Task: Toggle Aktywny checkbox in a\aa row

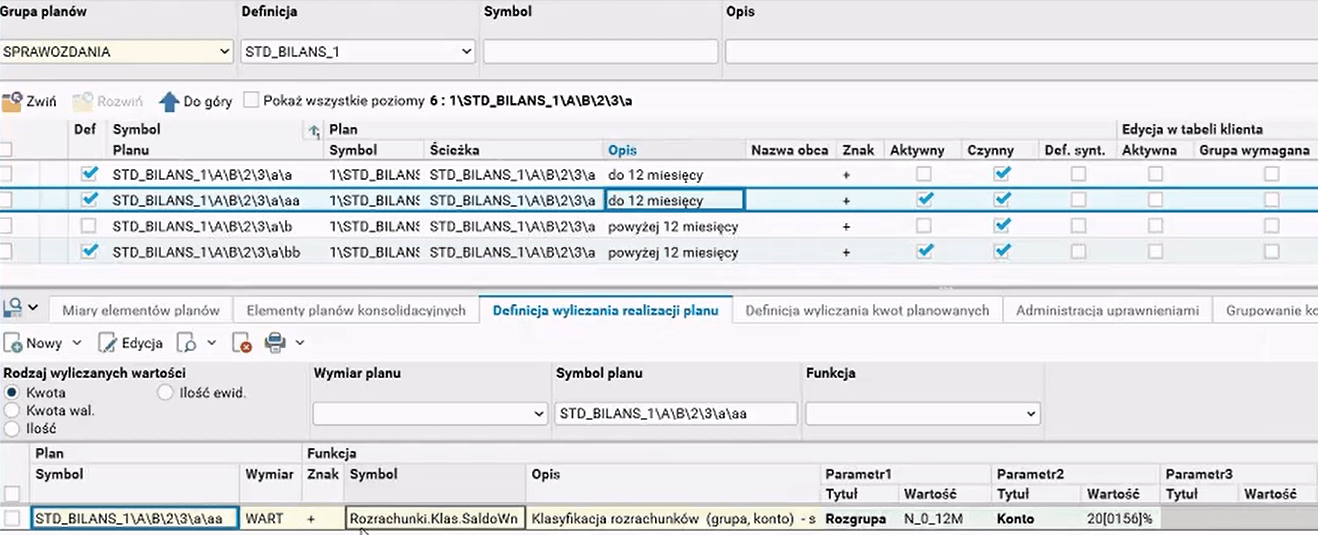Action: tap(925, 200)
